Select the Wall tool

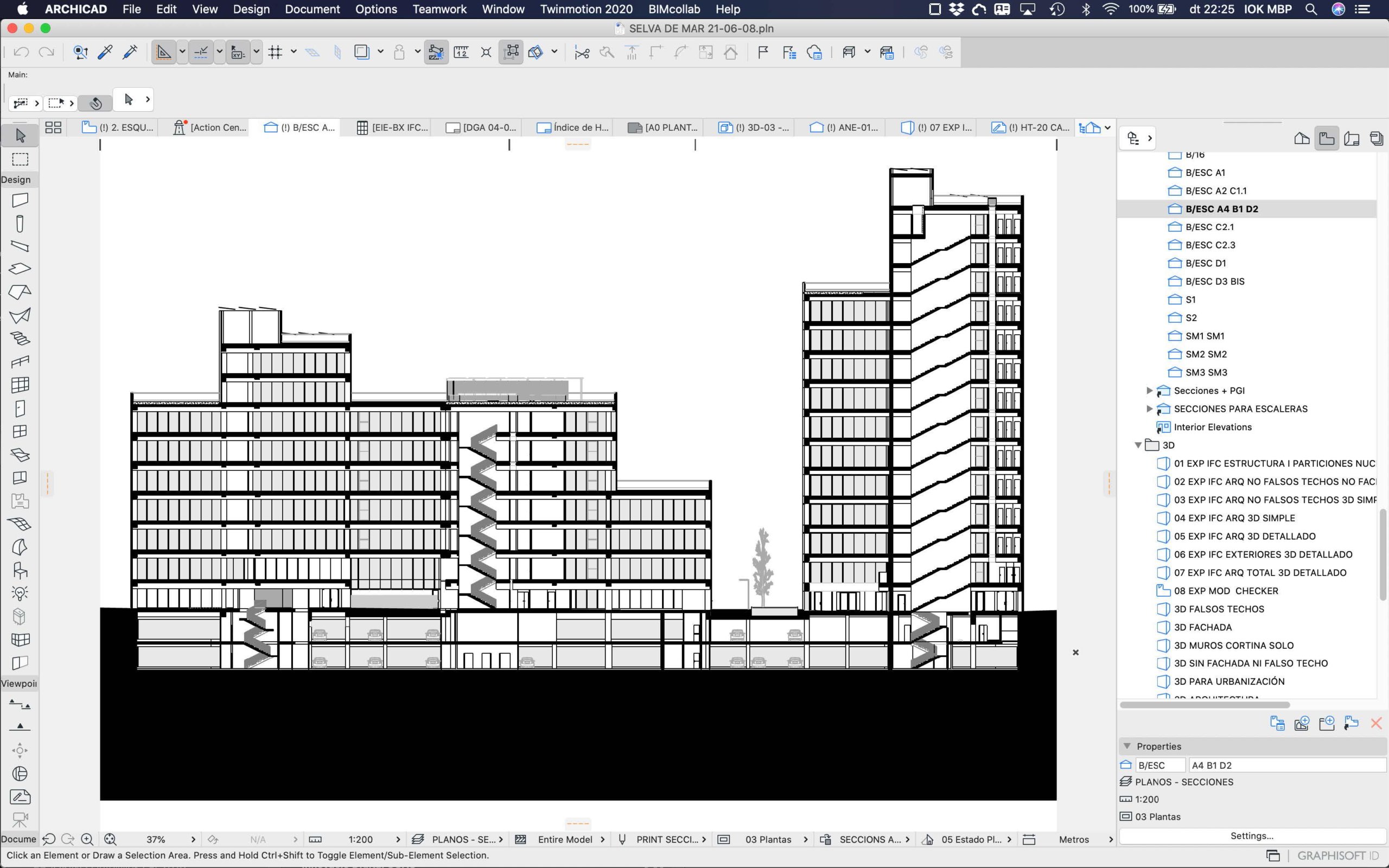(x=20, y=200)
